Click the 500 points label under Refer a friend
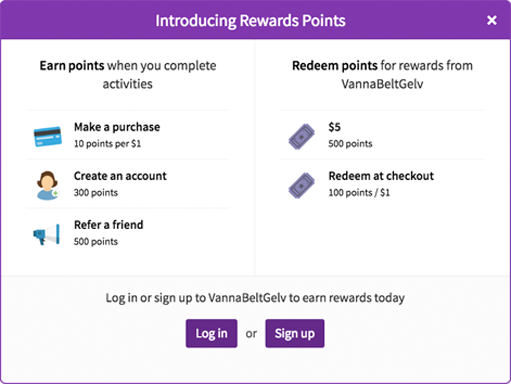This screenshot has width=511, height=384. 96,242
